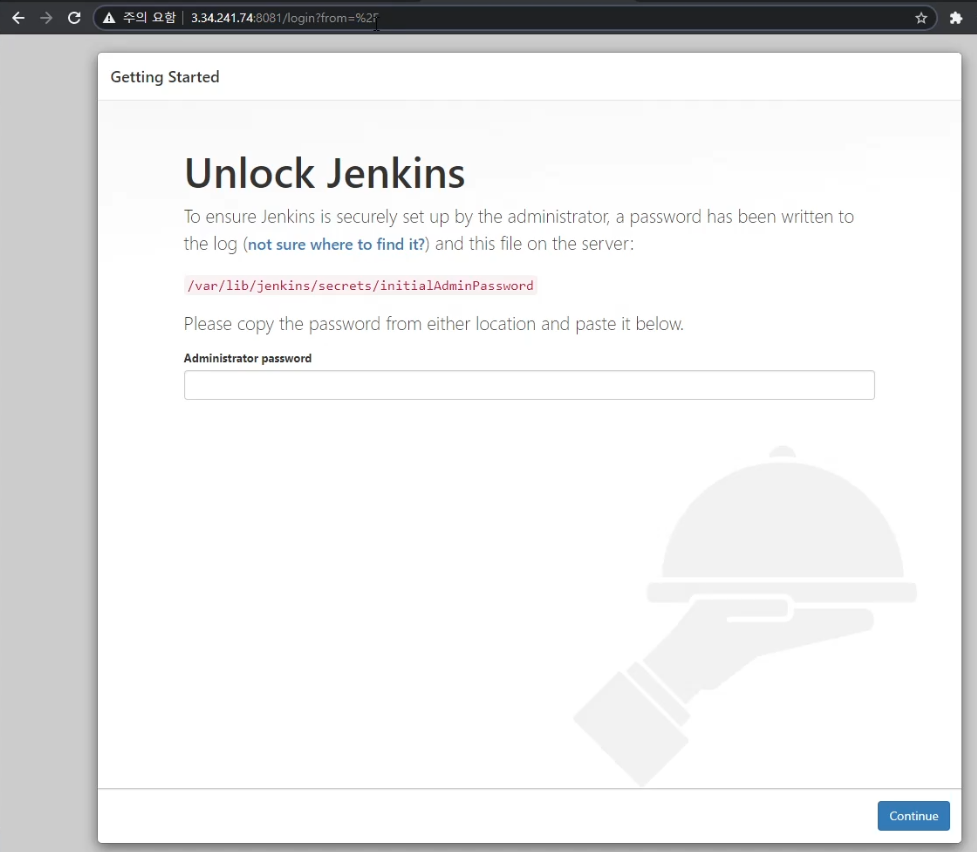This screenshot has height=852, width=977.
Task: Click the initialAdminPassword file path text
Action: [x=360, y=286]
